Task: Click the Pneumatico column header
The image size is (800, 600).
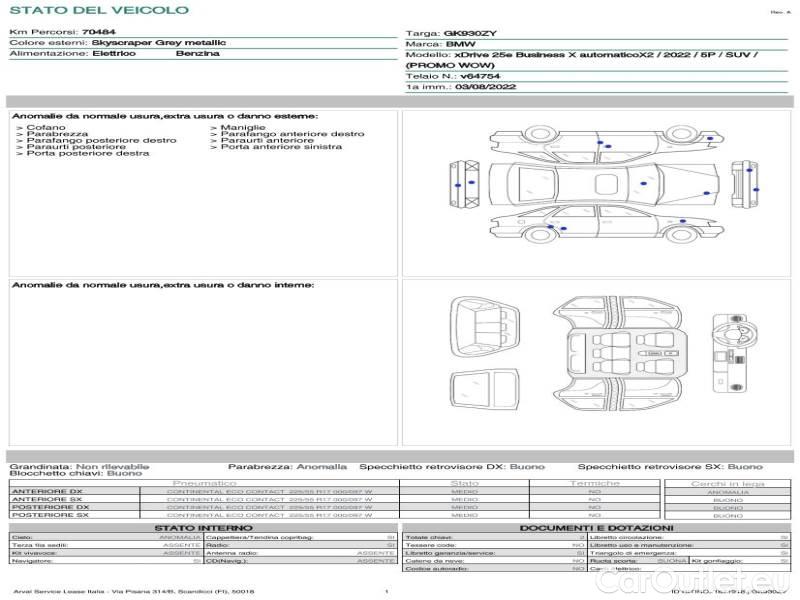Action: (x=232, y=483)
